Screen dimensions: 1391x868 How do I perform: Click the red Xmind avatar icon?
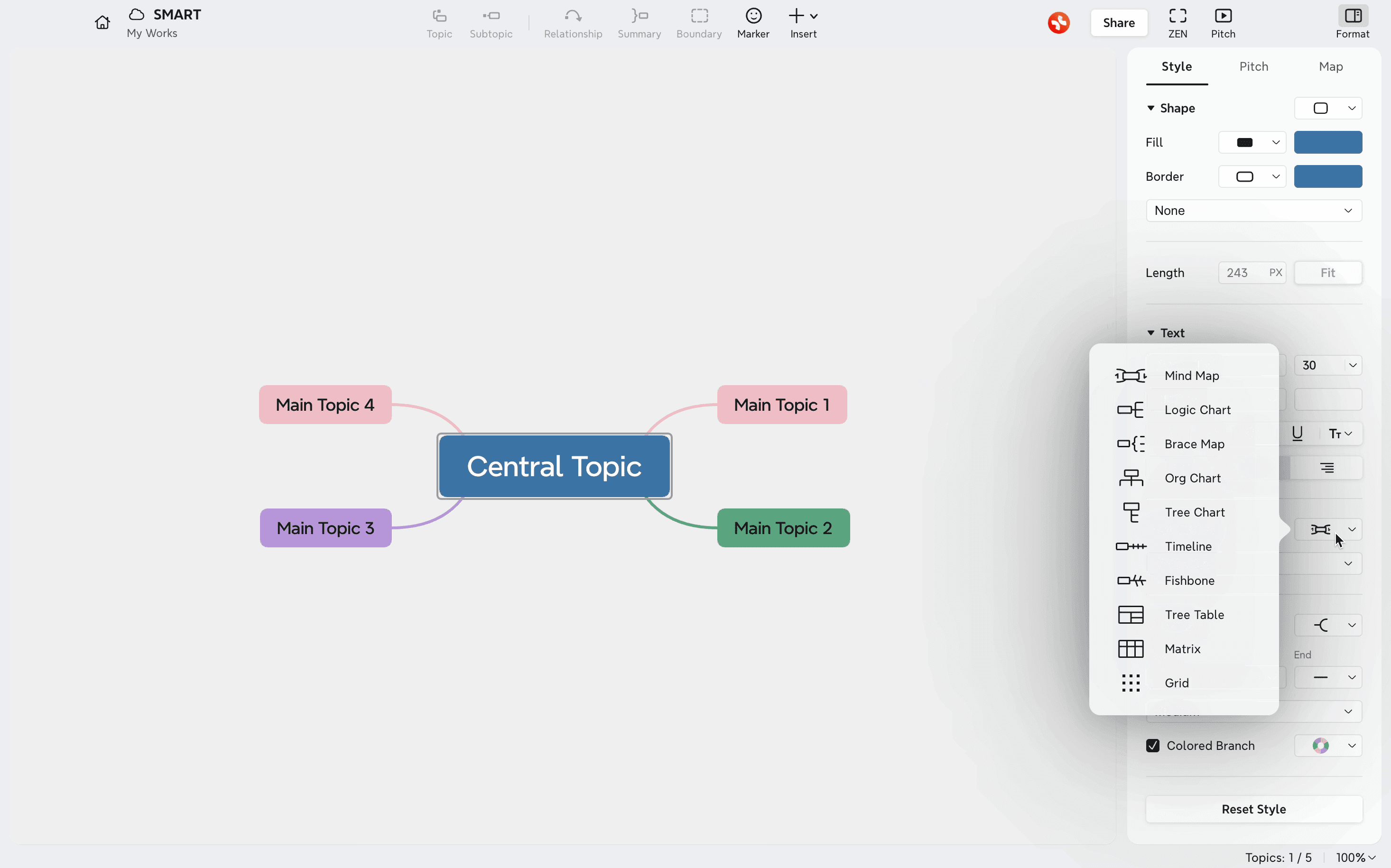(x=1058, y=23)
